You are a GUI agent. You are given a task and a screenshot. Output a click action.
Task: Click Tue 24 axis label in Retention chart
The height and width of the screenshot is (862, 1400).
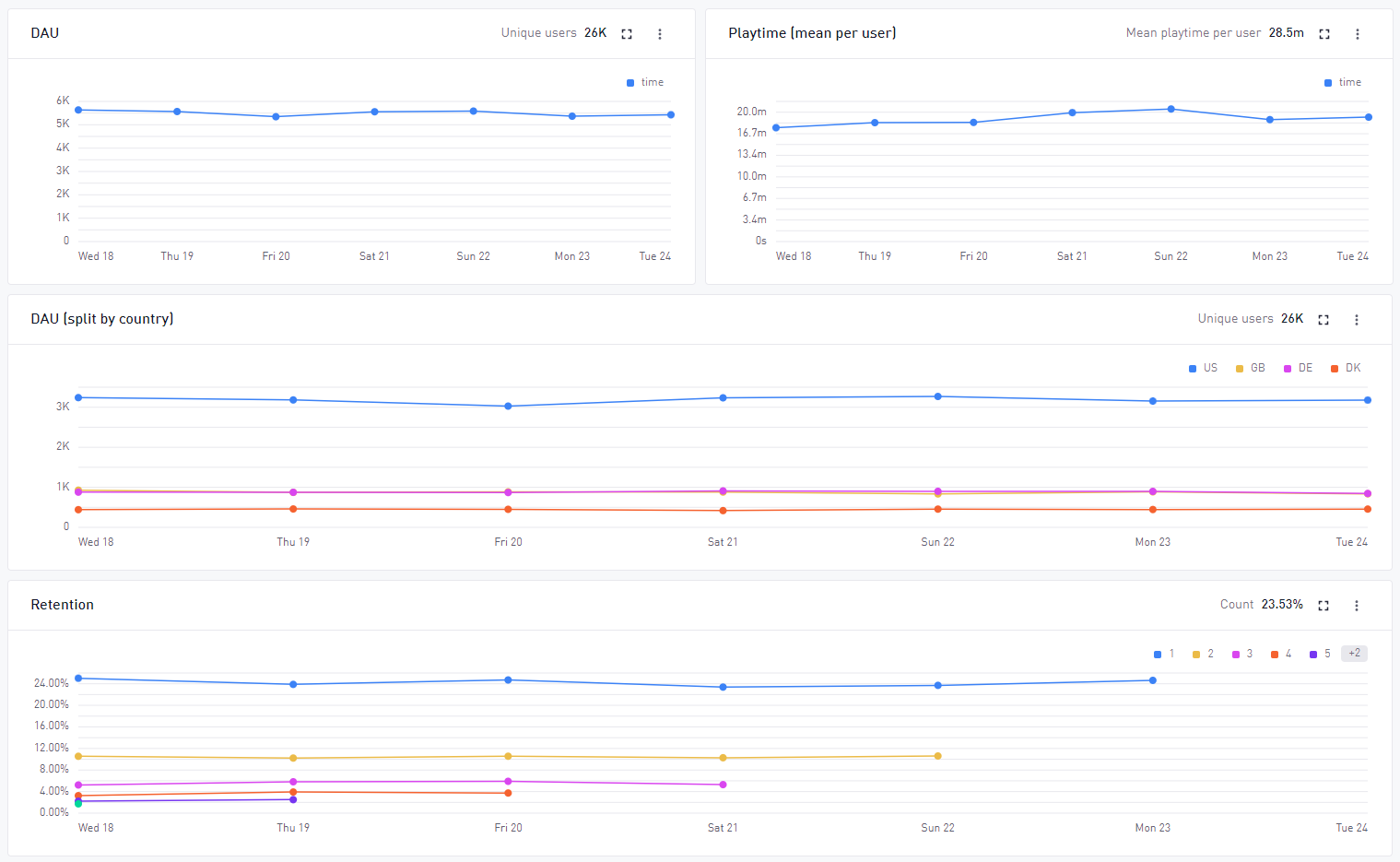tap(1352, 828)
